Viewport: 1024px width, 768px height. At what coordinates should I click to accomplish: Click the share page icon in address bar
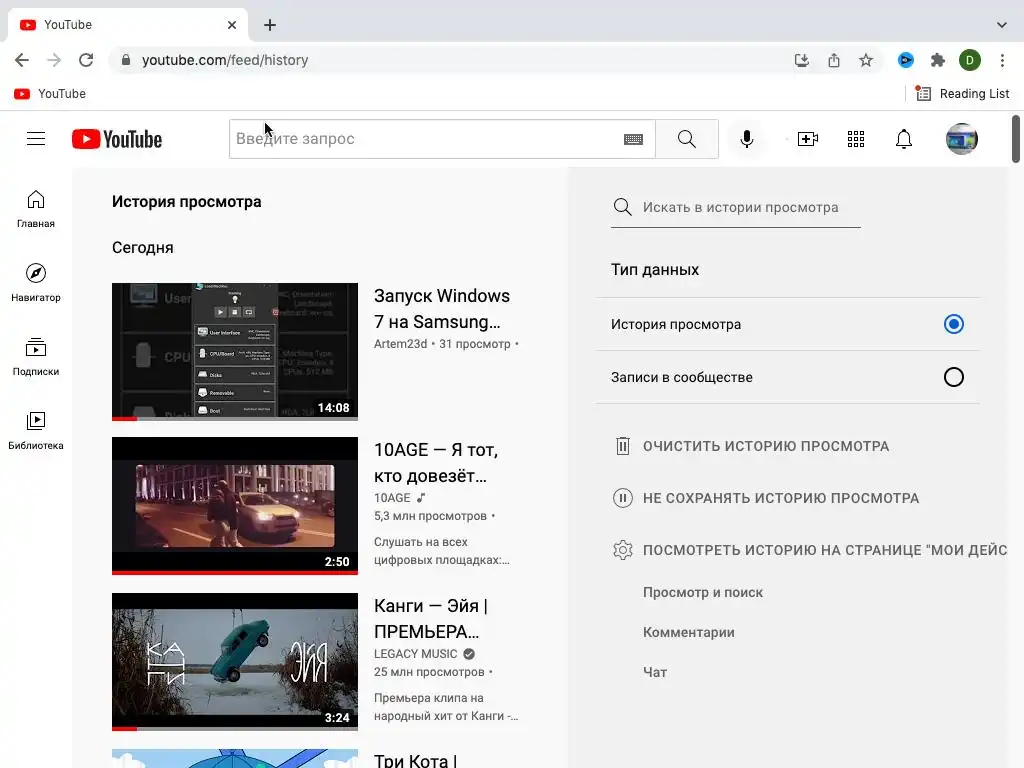coord(834,60)
